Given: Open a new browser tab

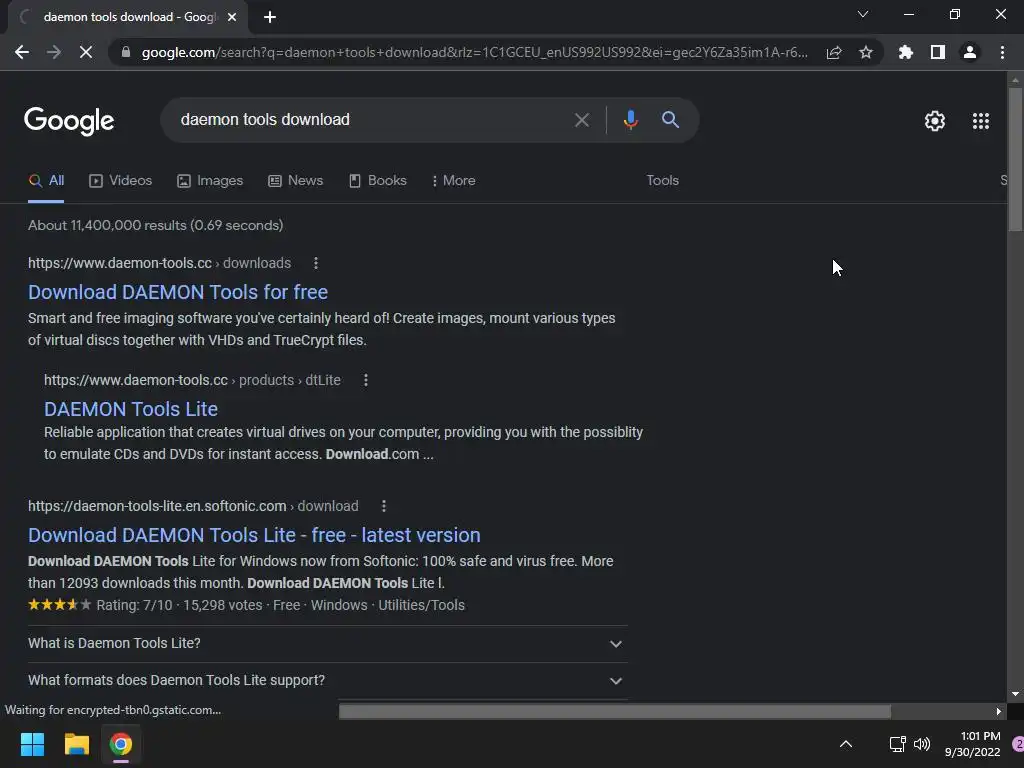Looking at the screenshot, I should (270, 17).
